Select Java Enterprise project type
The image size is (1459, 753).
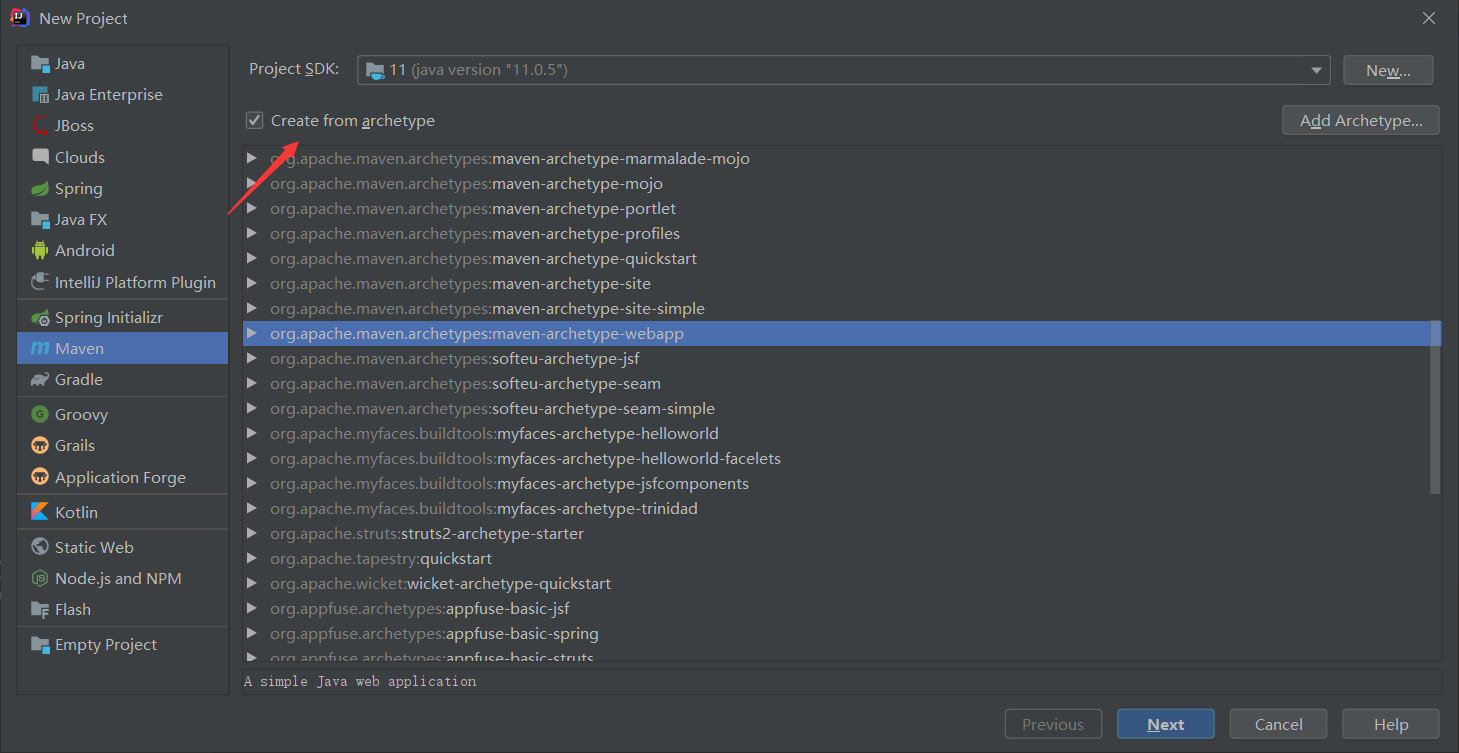click(x=108, y=95)
